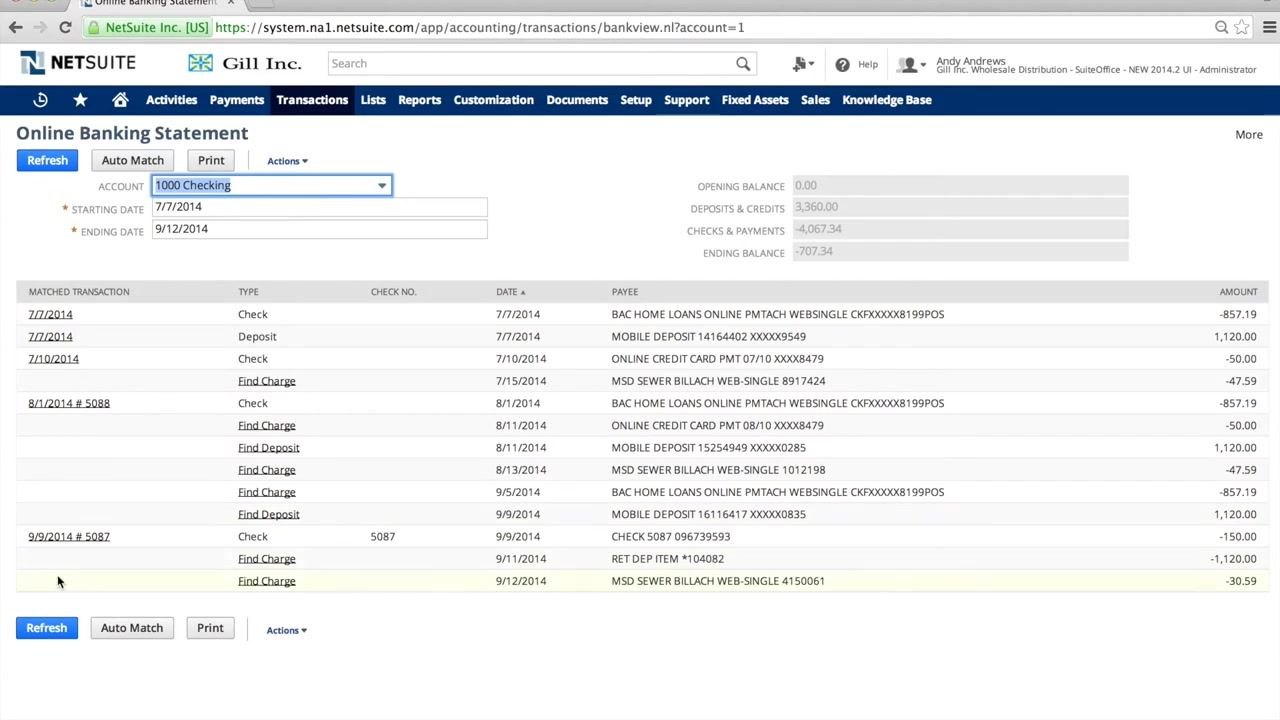Image resolution: width=1280 pixels, height=720 pixels.
Task: Click Find Deposit for 8/11/2014 mobile deposit
Action: point(269,448)
